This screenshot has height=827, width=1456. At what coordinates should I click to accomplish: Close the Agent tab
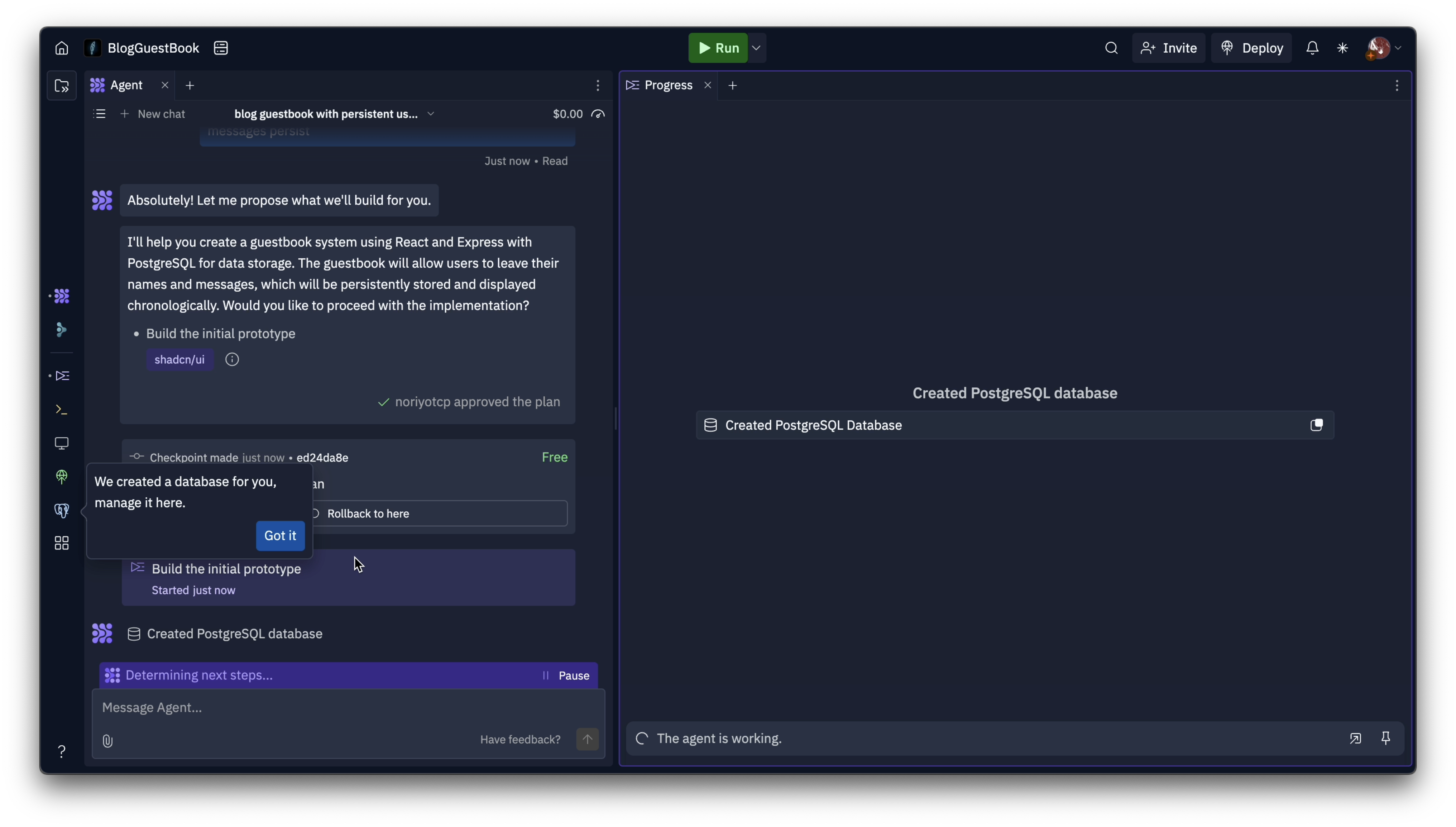(x=165, y=85)
